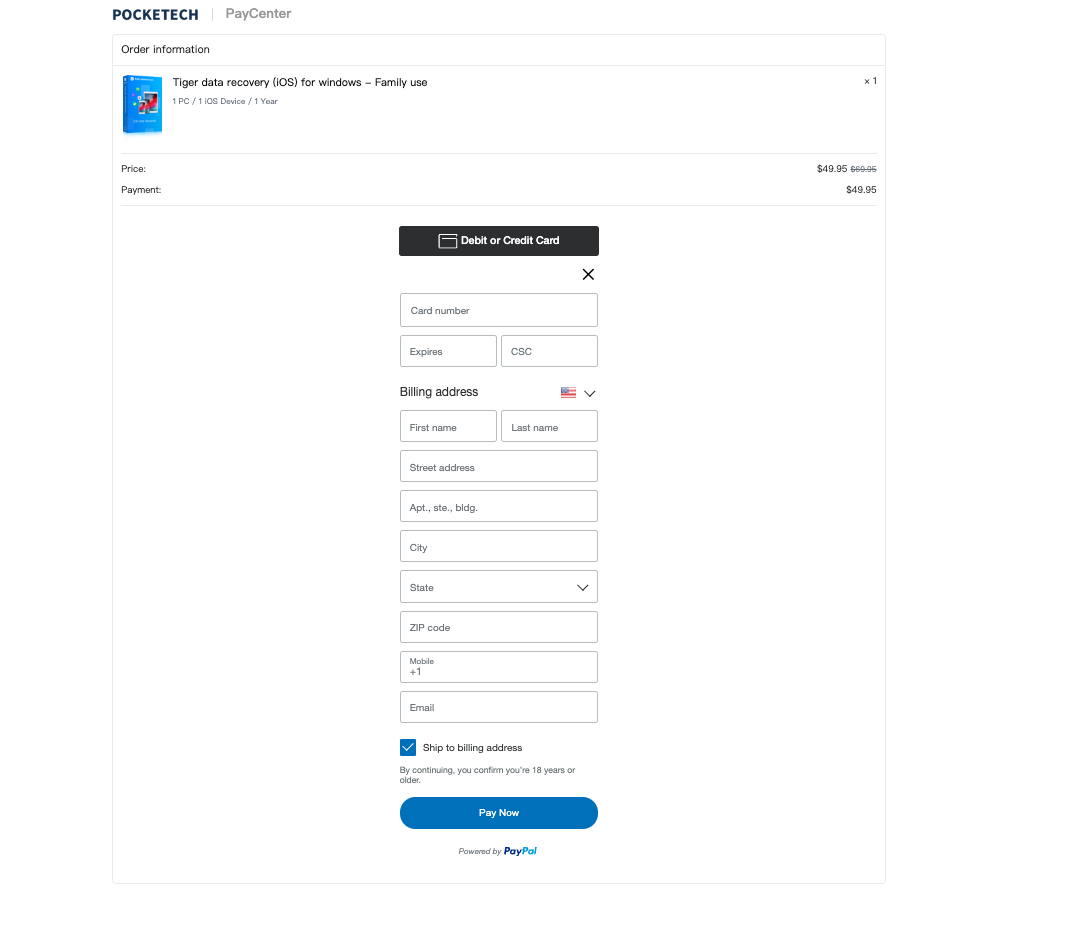Click the Email input field

click(499, 707)
